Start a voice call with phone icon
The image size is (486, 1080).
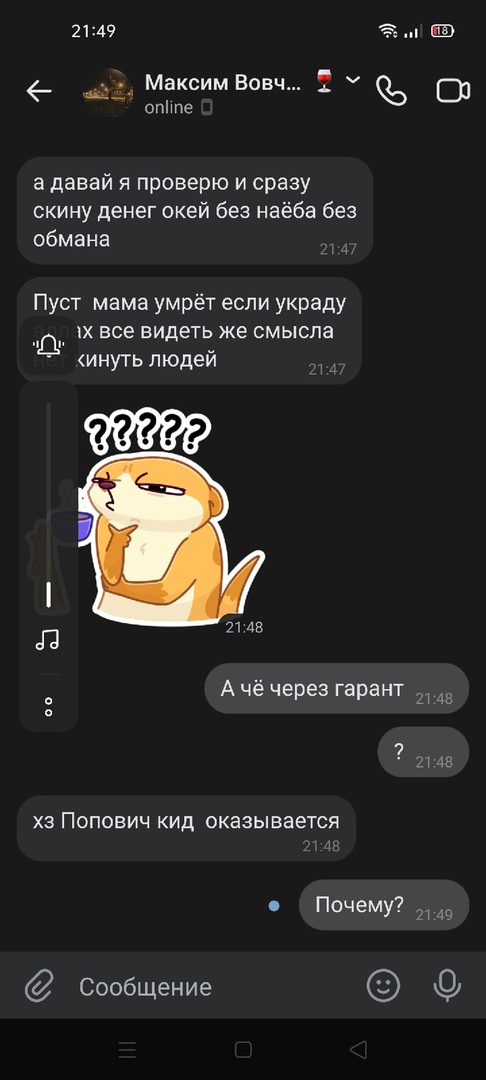[x=391, y=91]
